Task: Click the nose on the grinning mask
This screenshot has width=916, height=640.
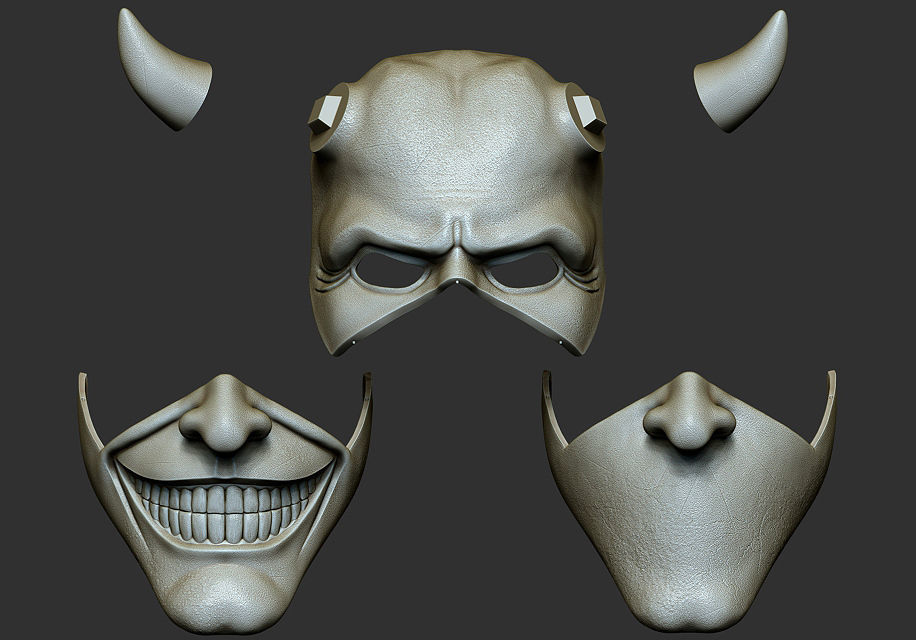Action: pos(225,413)
